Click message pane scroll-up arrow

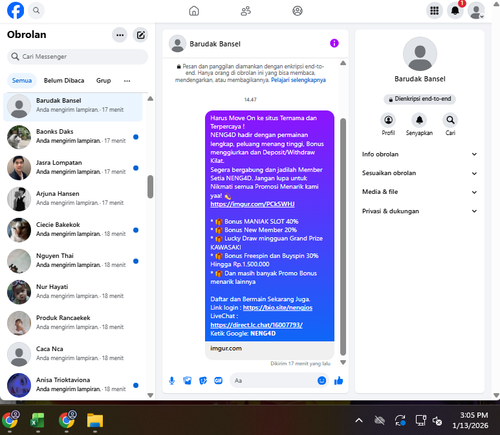click(343, 63)
